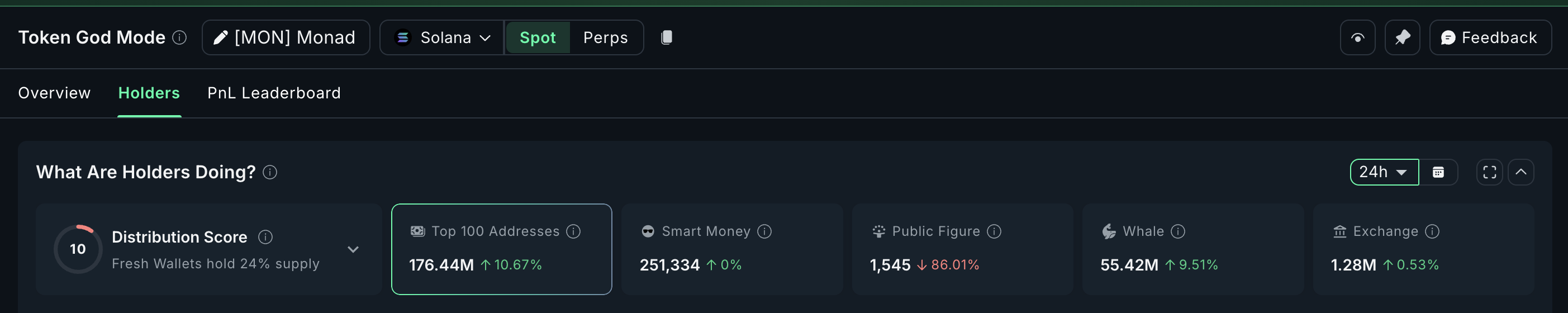Collapse the What Are Holders Doing panel
The image size is (1568, 313).
click(1521, 172)
